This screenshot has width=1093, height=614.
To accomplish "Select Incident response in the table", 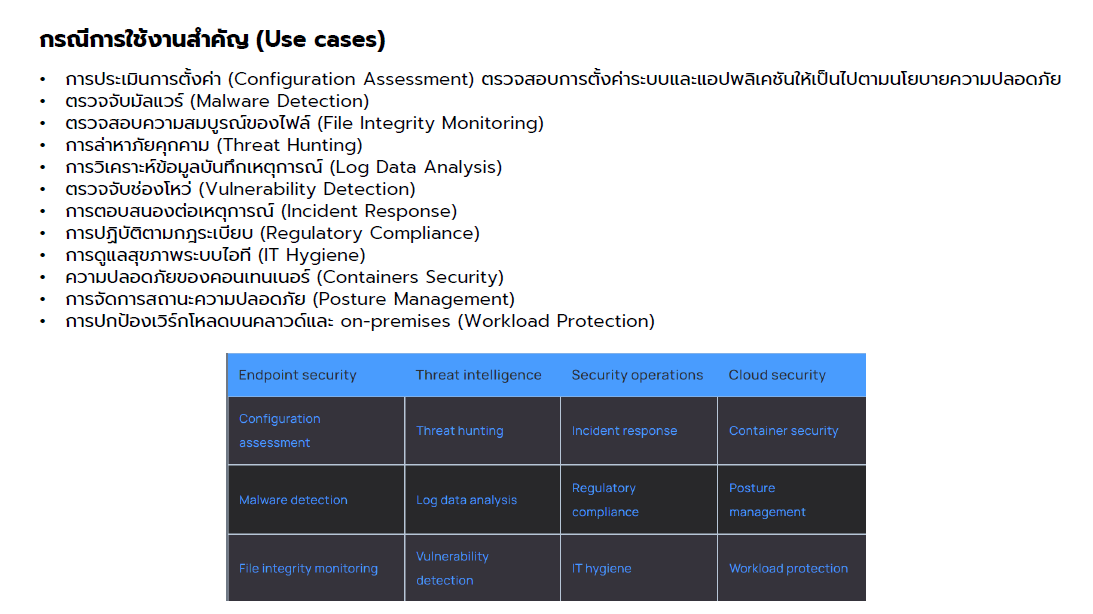I will coord(624,431).
